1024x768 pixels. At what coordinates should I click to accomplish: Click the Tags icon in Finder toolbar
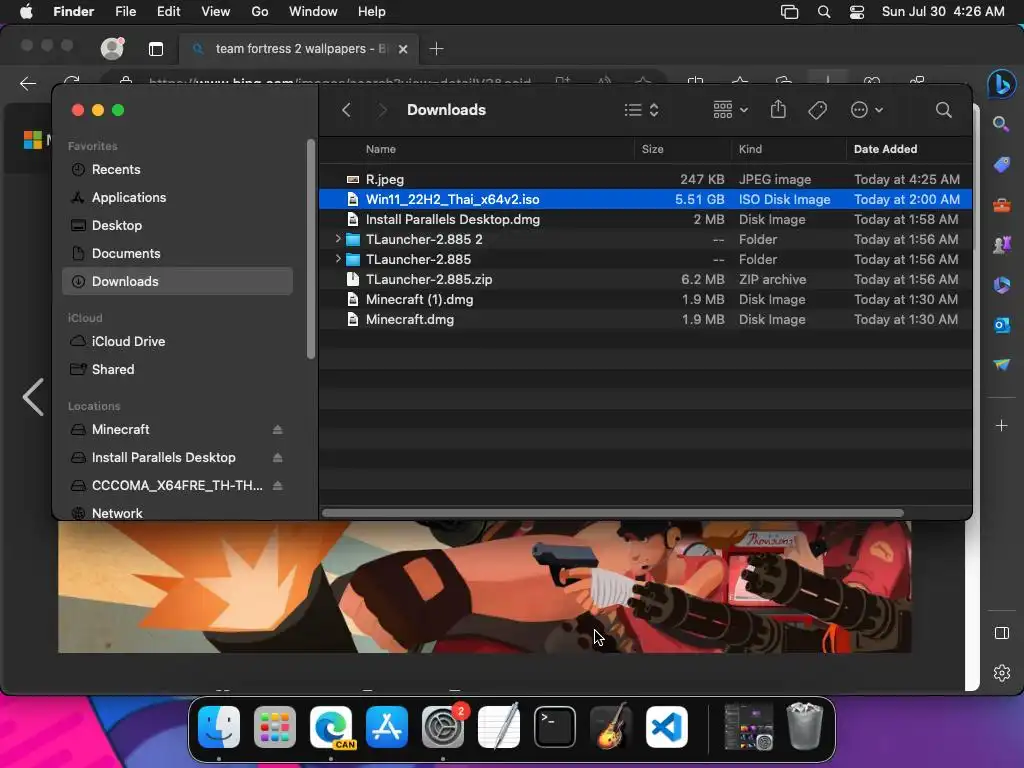coord(817,110)
